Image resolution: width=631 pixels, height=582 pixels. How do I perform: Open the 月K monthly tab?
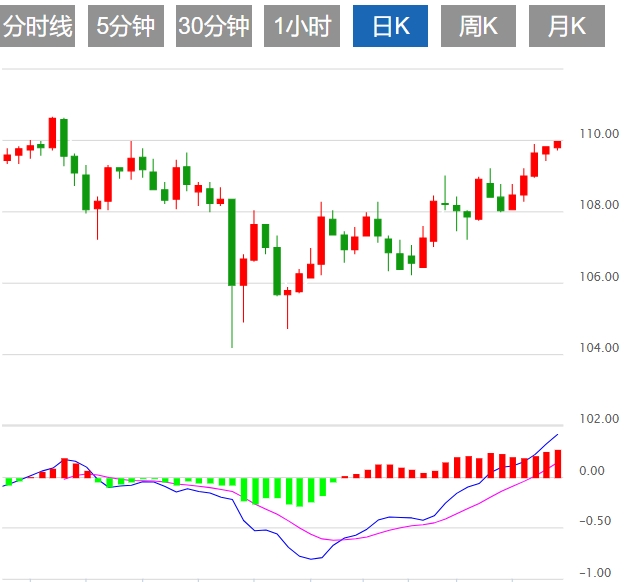[x=567, y=26]
